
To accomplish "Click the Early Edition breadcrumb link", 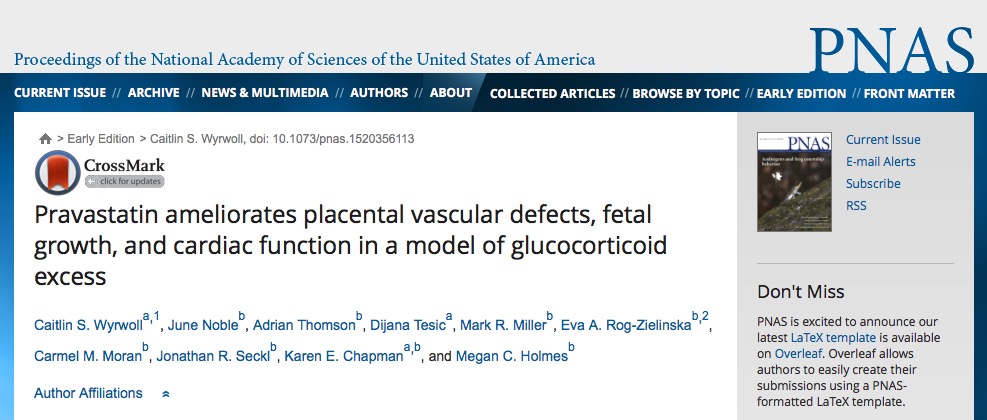I will click(101, 139).
